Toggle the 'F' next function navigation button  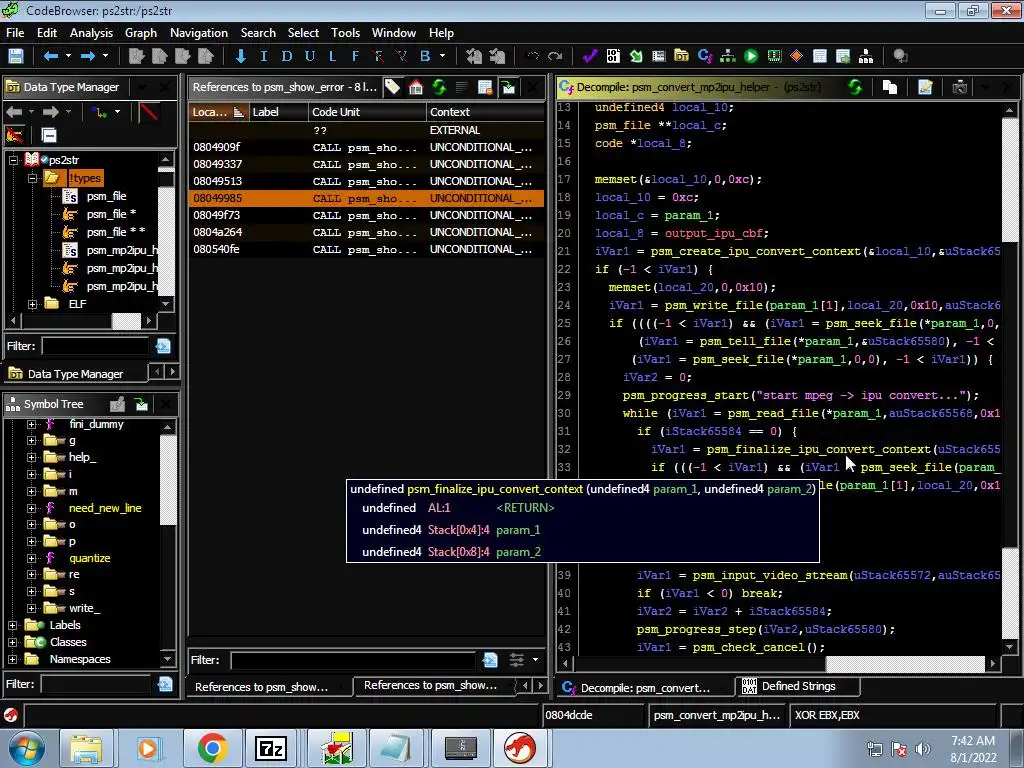[355, 56]
